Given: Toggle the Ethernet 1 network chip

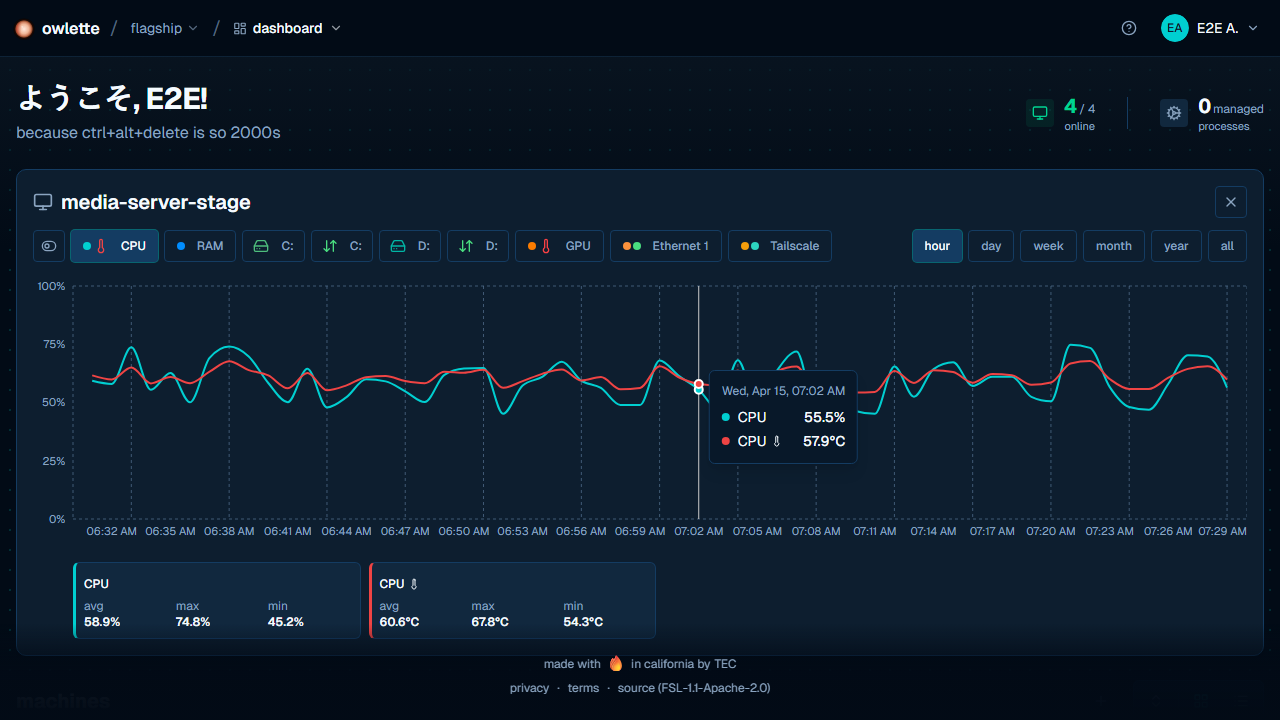Looking at the screenshot, I should [x=666, y=246].
